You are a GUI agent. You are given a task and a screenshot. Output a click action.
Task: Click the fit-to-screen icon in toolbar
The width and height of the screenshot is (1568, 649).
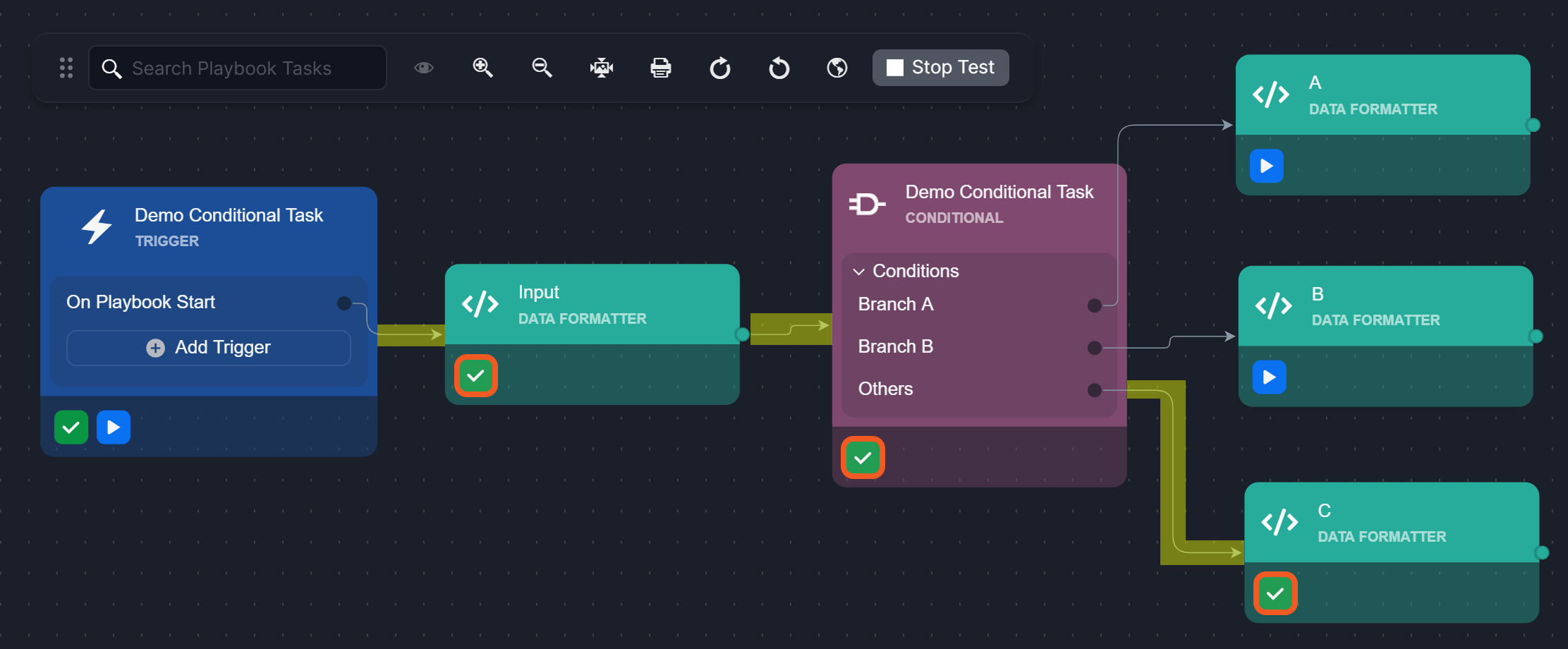coord(601,68)
